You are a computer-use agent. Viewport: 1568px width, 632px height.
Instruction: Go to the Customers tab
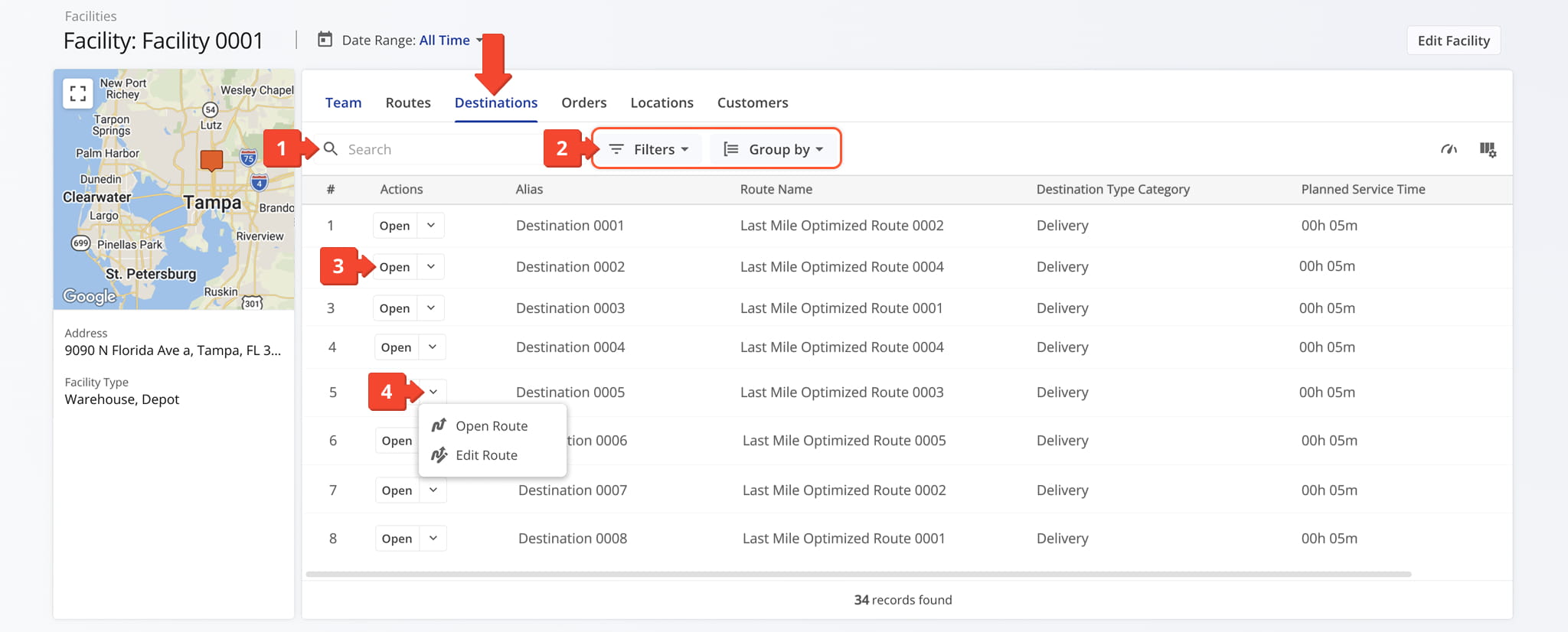click(x=752, y=103)
